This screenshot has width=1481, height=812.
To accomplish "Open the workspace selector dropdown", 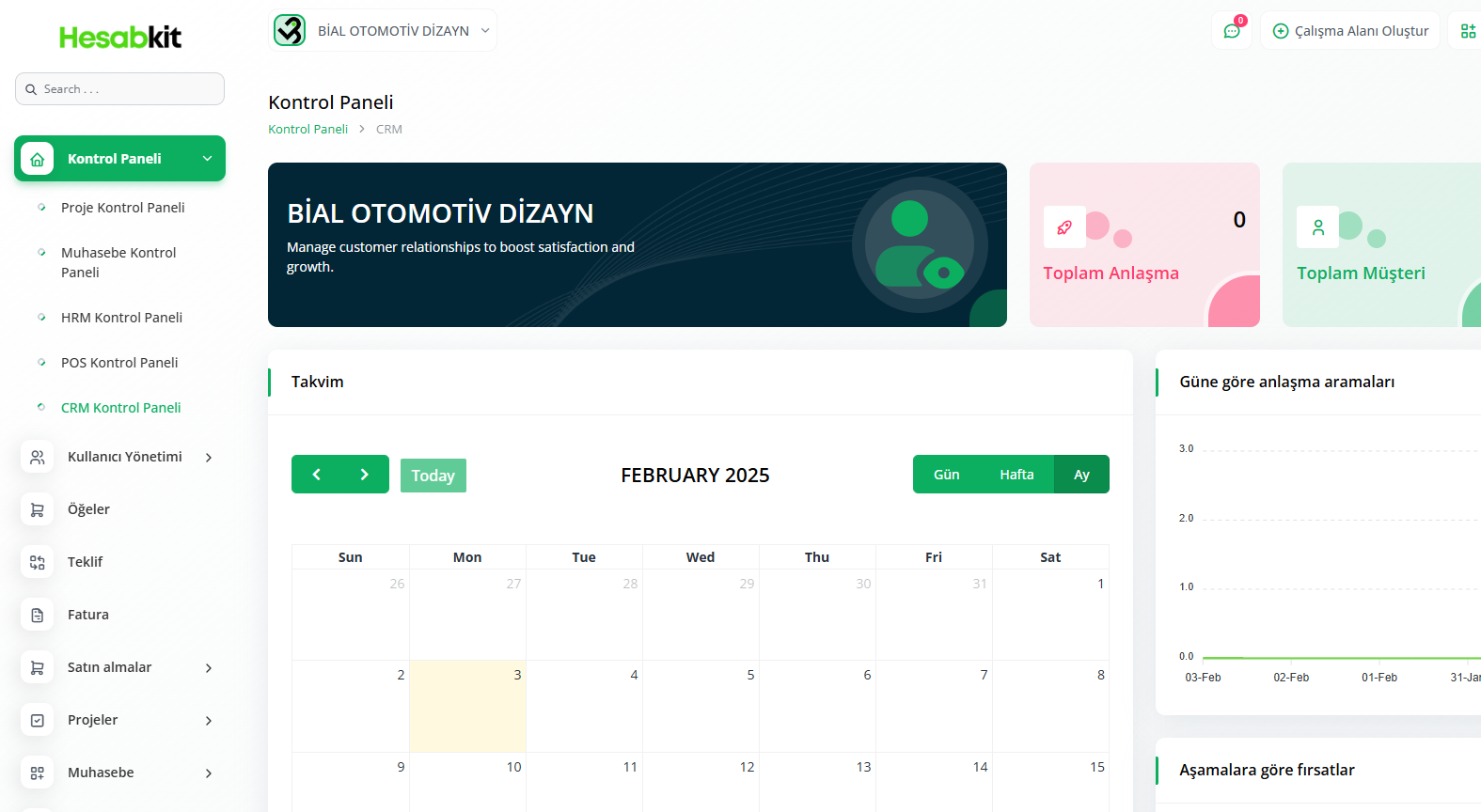I will [x=383, y=30].
